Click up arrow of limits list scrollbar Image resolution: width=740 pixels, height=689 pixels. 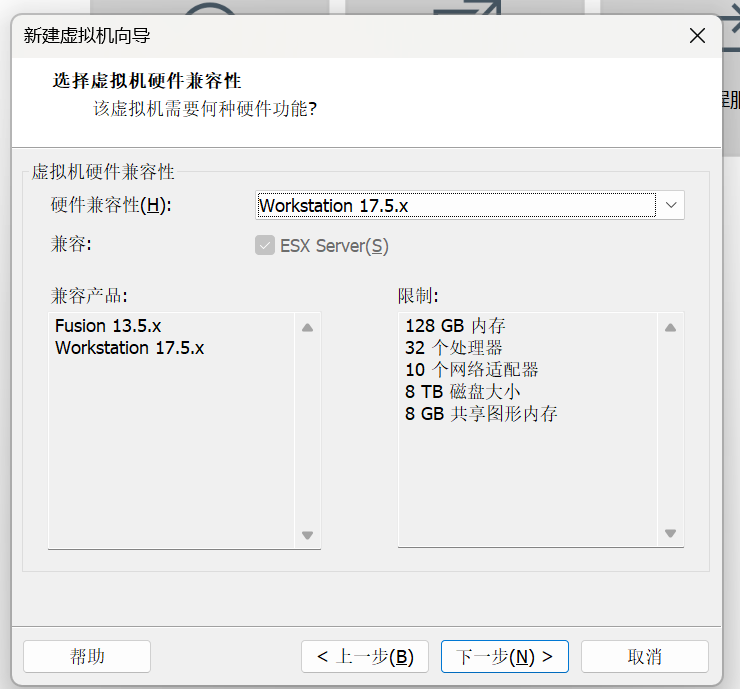(671, 328)
